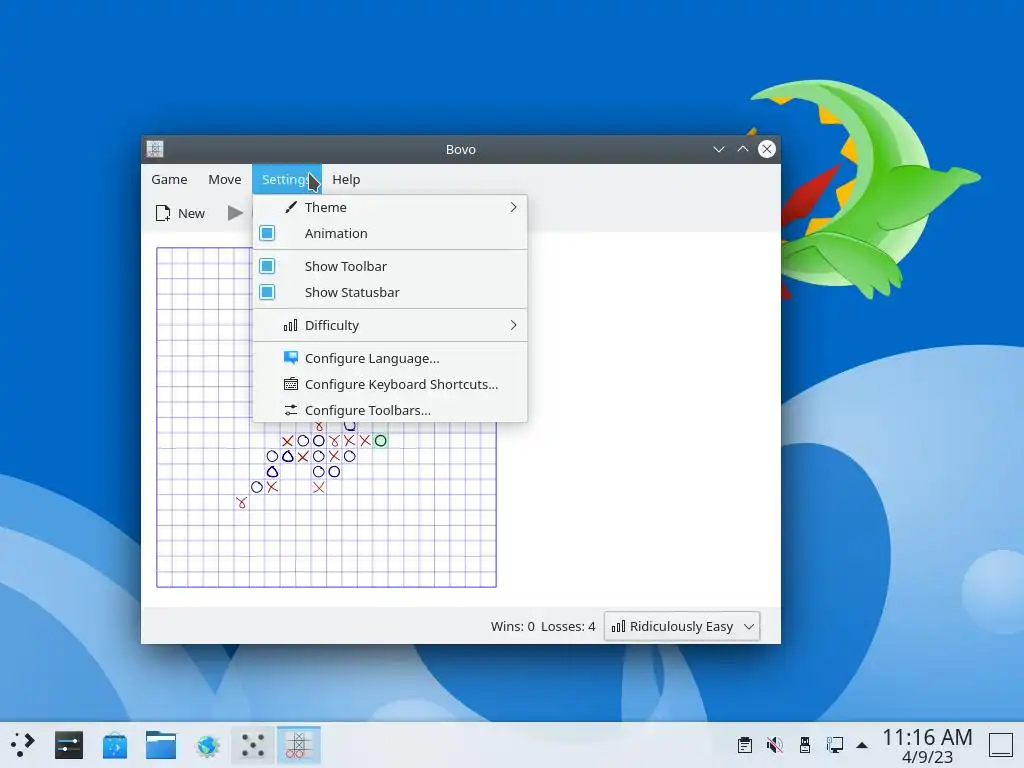Click the difficulty combo box chevron
The height and width of the screenshot is (768, 1024).
coord(749,626)
